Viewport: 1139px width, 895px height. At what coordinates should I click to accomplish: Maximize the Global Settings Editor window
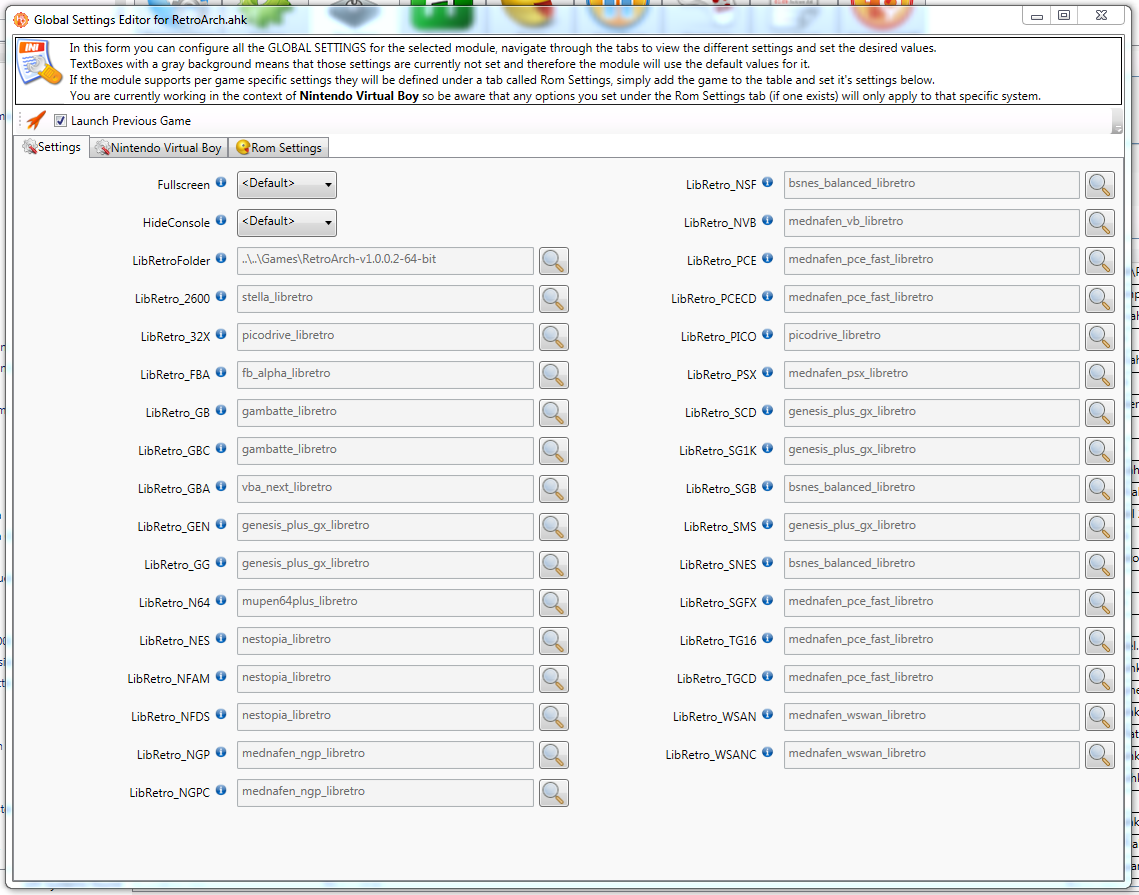[x=1064, y=15]
